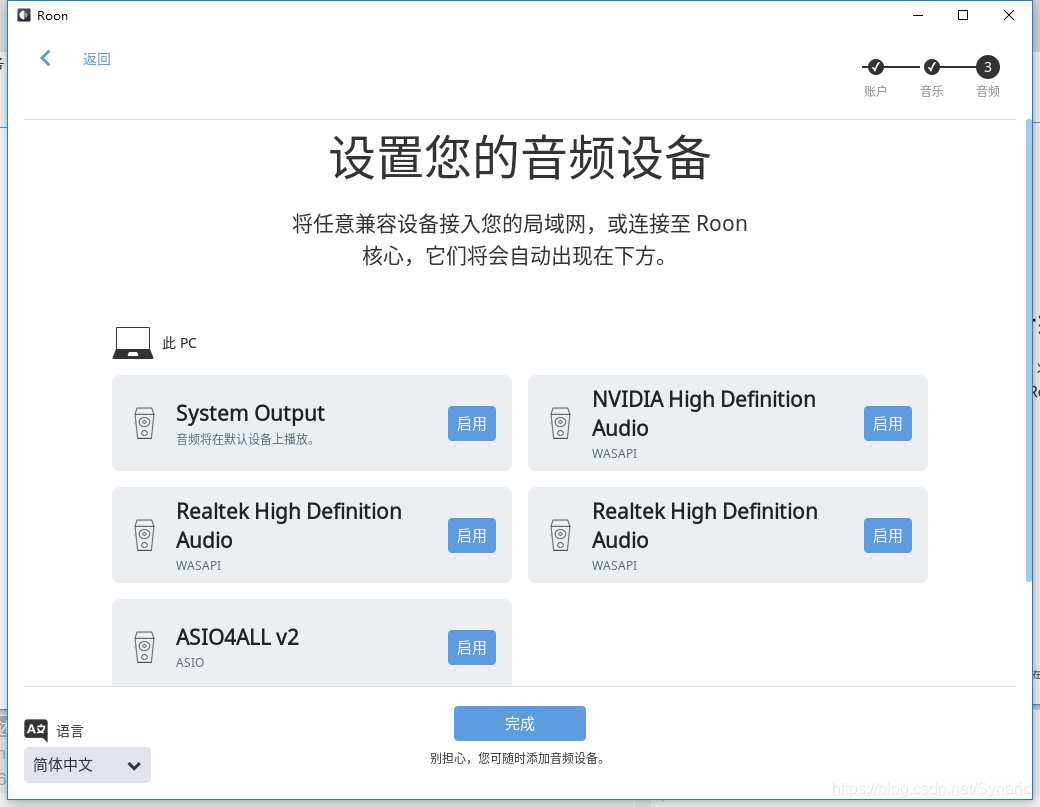Click the 语言 label
This screenshot has height=807, width=1040.
[x=70, y=731]
